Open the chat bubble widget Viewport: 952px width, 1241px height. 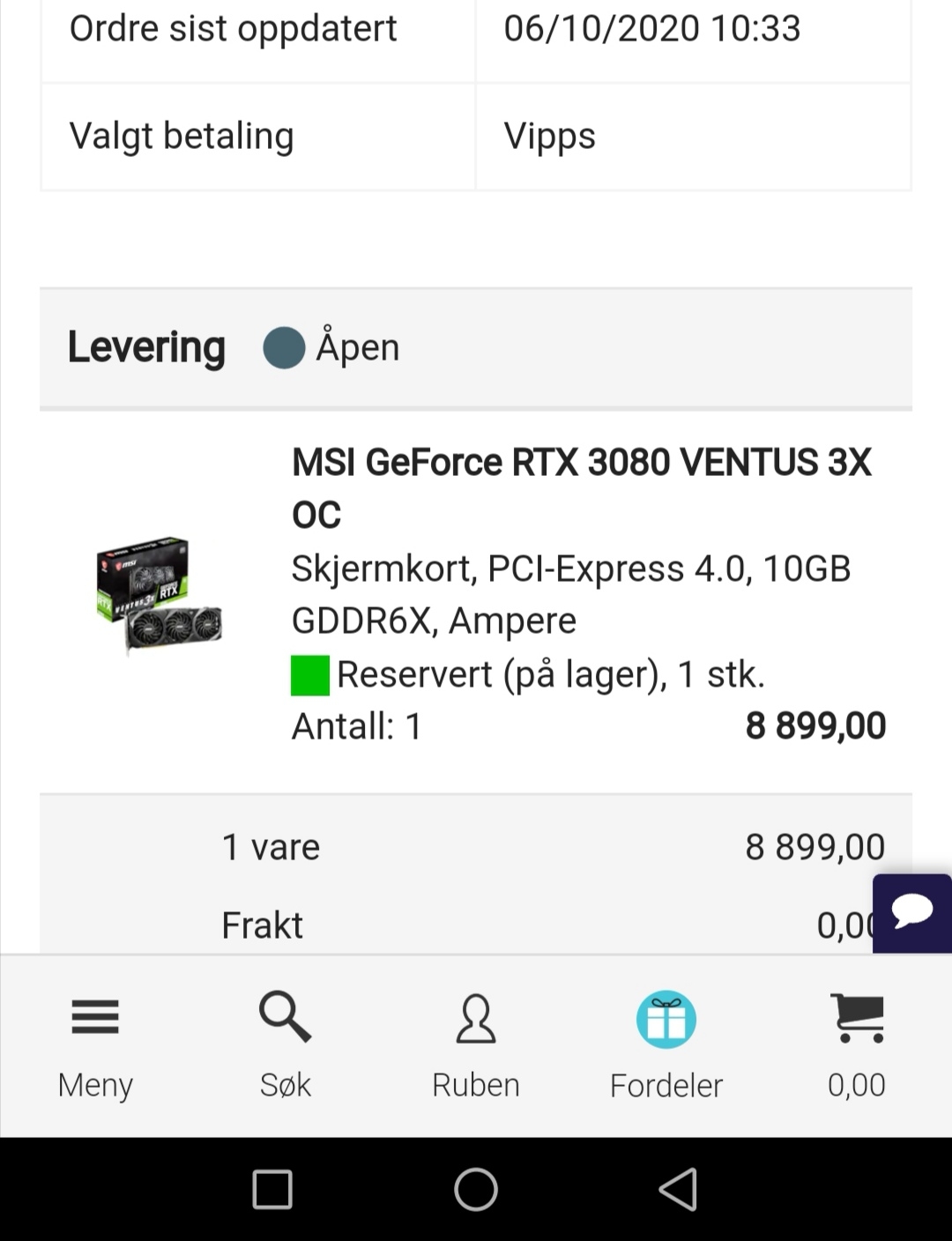pyautogui.click(x=912, y=912)
